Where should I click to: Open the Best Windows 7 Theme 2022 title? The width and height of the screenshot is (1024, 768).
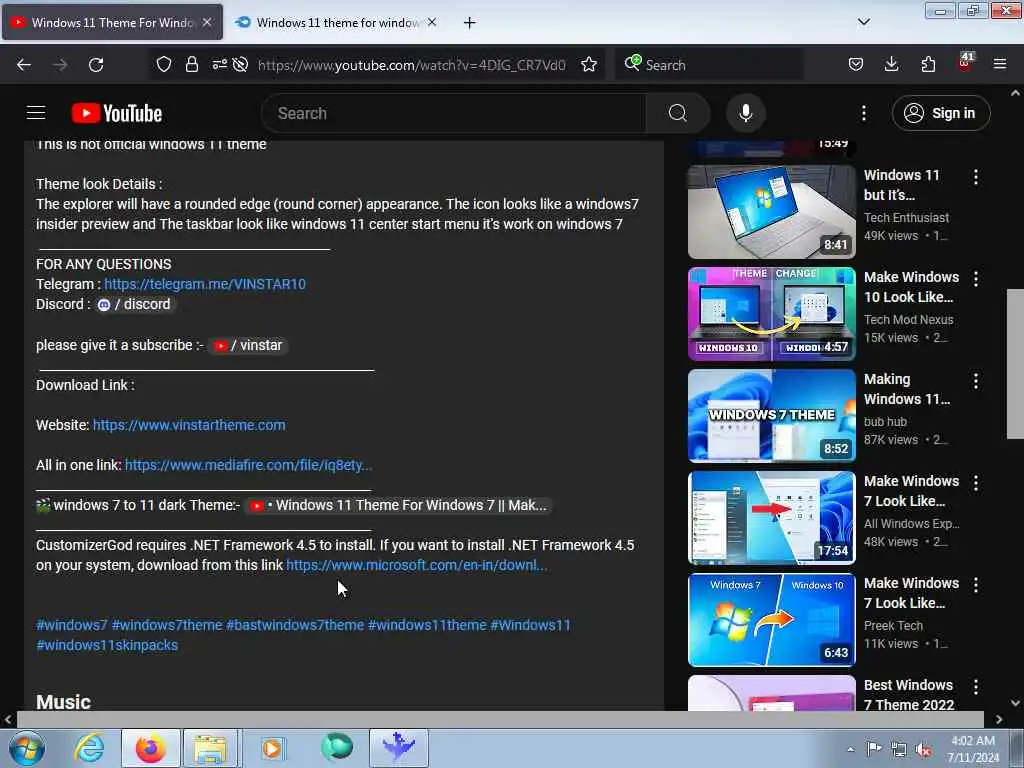pos(909,695)
